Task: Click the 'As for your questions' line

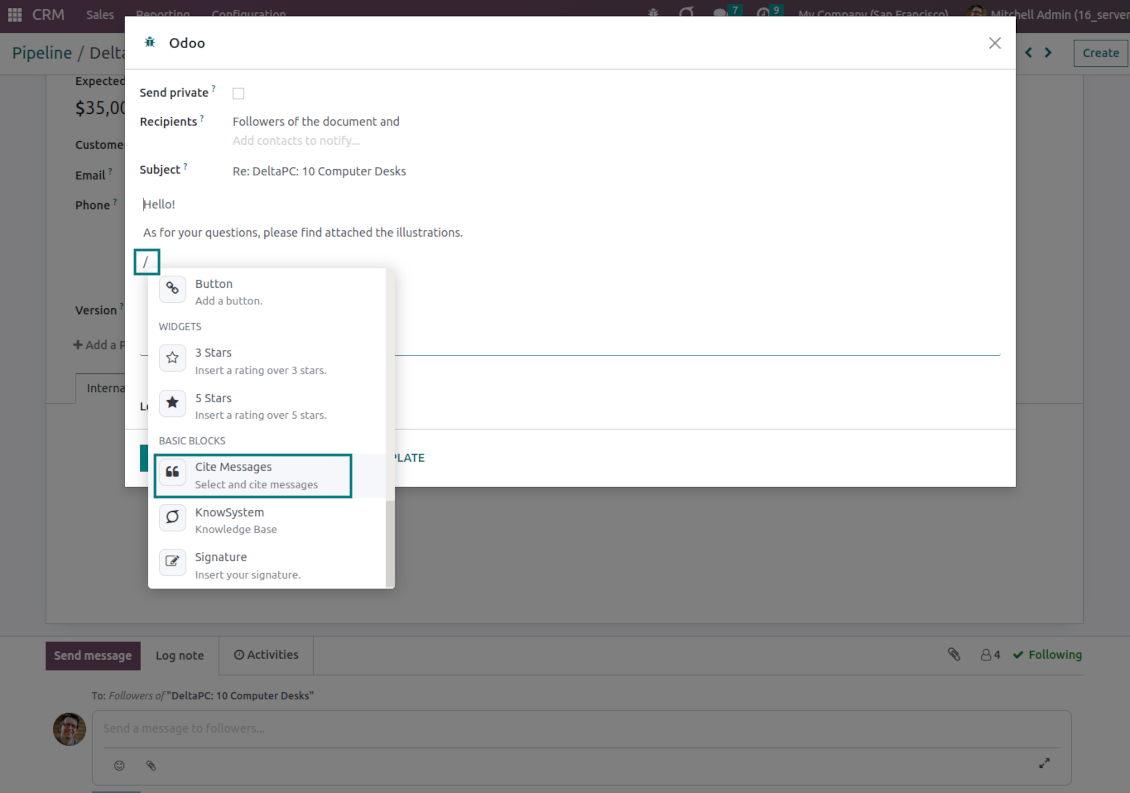Action: coord(303,233)
